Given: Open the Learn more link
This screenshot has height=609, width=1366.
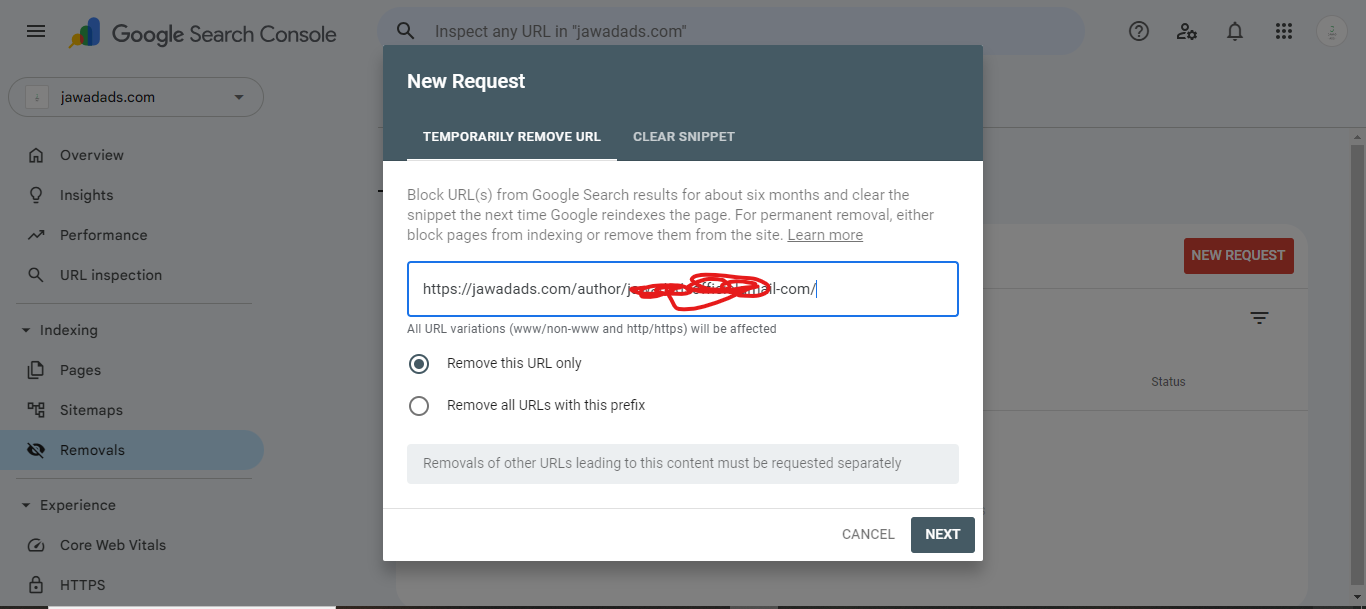Looking at the screenshot, I should pos(825,235).
